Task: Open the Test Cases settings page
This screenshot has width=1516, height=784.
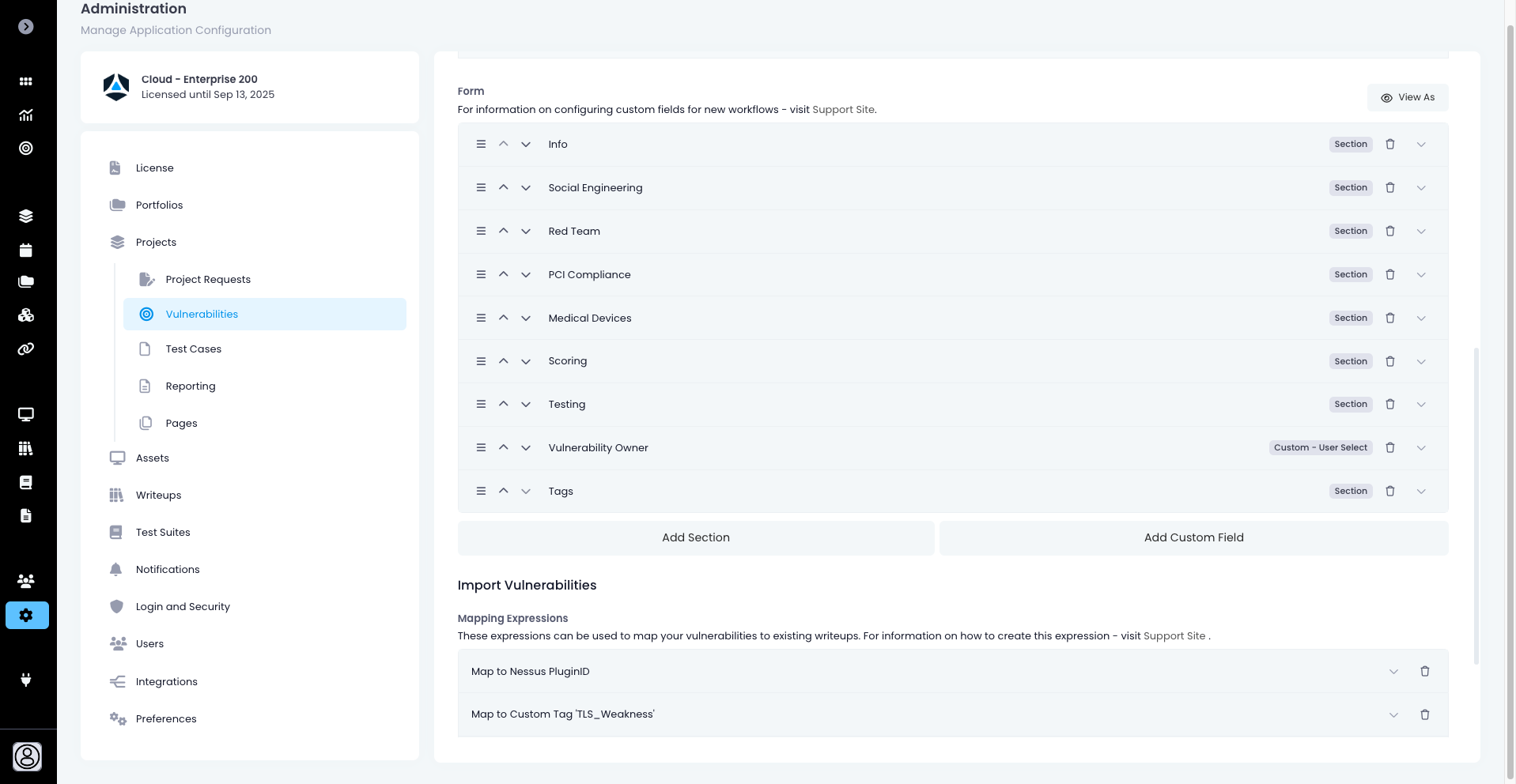Action: coord(193,349)
